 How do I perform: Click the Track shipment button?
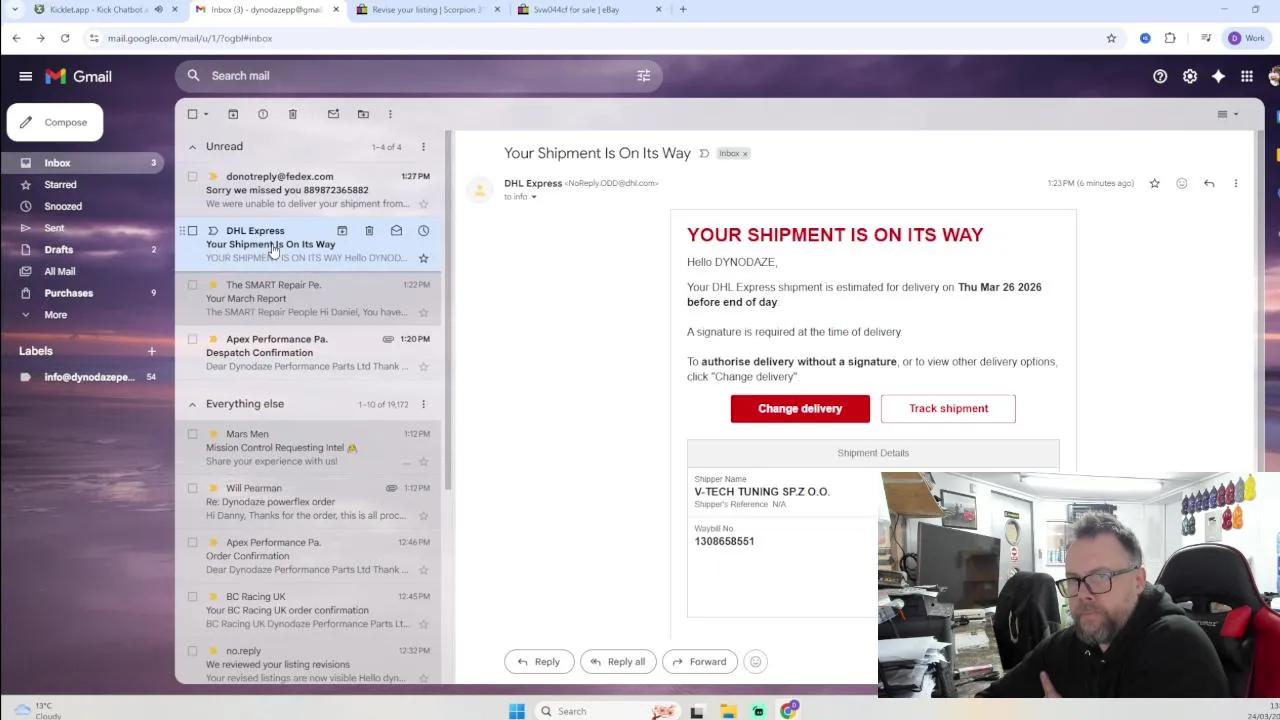click(948, 408)
